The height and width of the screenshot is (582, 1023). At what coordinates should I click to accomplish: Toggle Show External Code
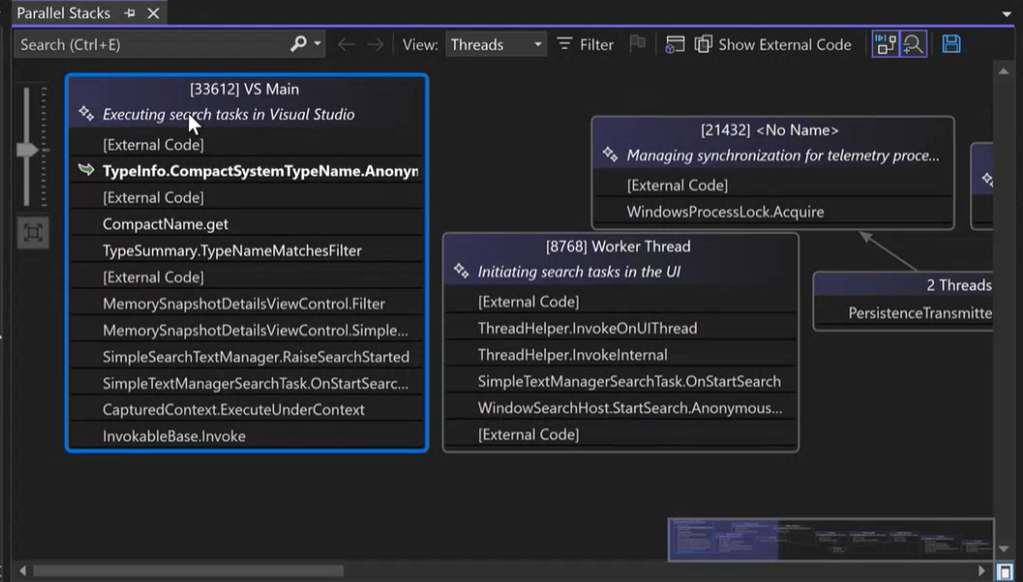point(774,44)
